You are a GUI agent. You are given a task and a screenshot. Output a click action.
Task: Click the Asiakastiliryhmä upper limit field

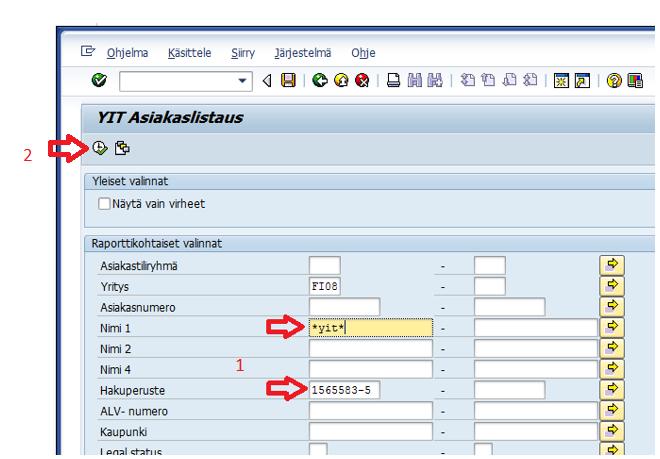tap(490, 266)
